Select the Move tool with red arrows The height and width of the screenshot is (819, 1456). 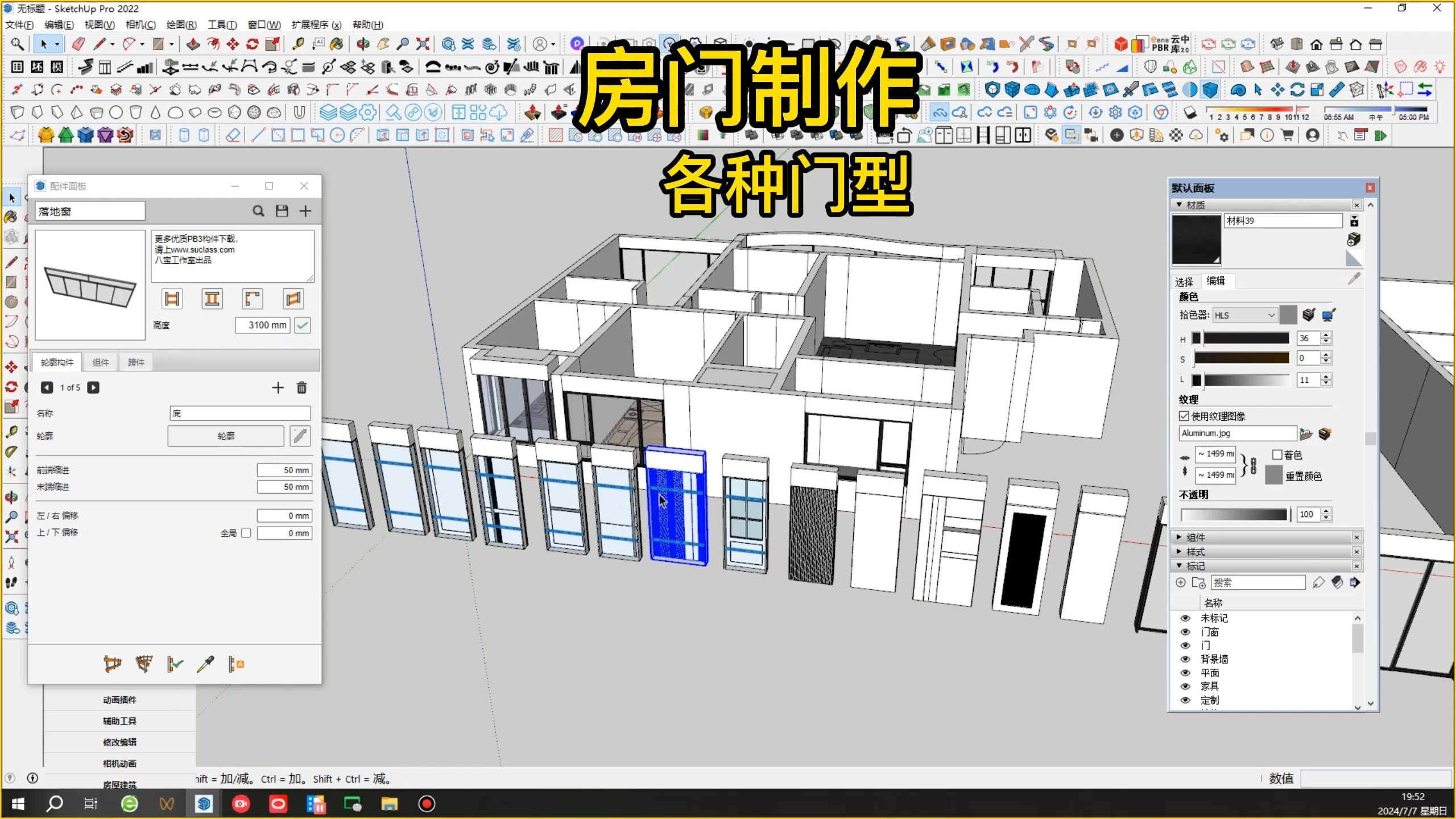pyautogui.click(x=233, y=44)
